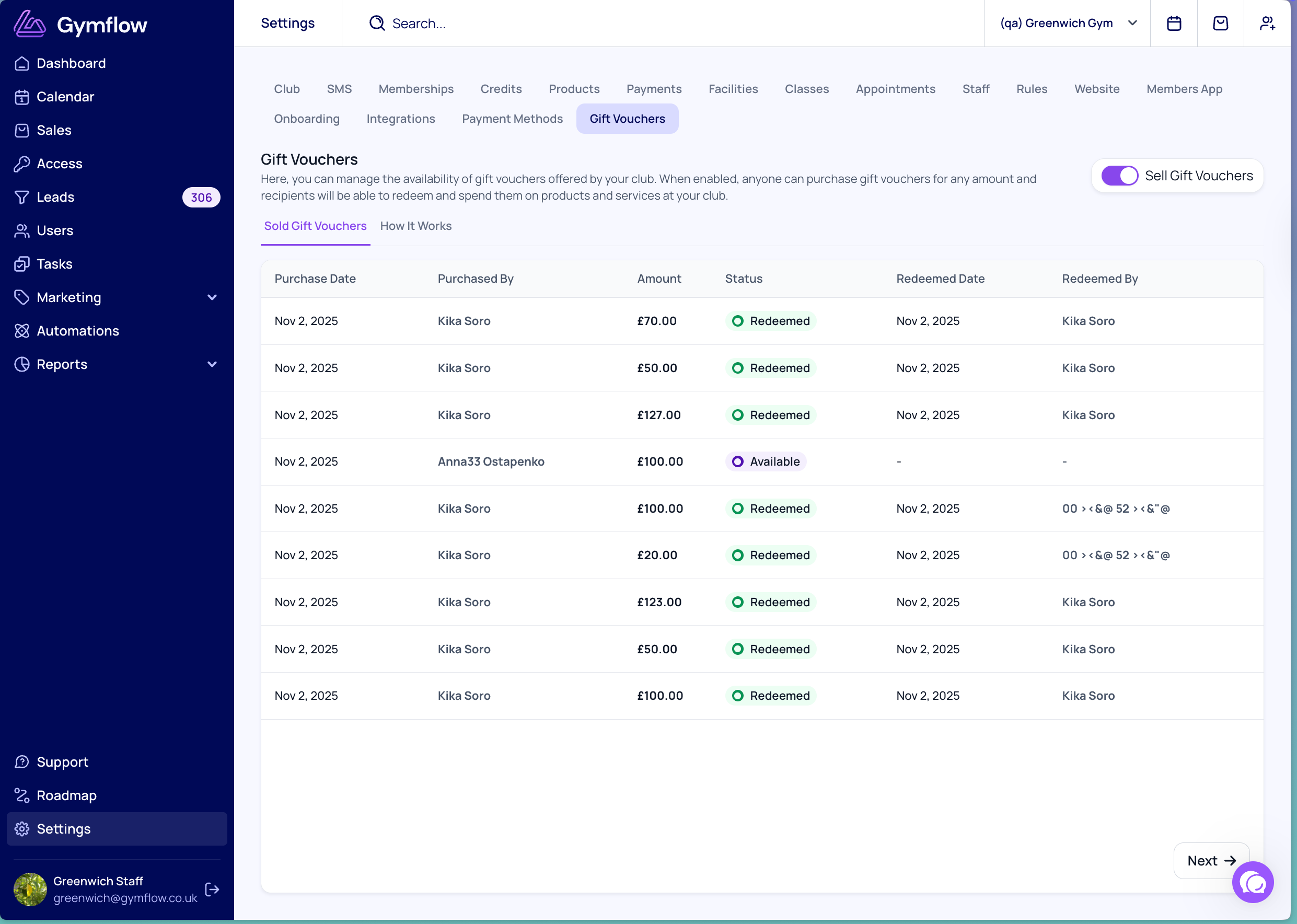This screenshot has height=924, width=1297.
Task: Expand the Reports menu chevron
Action: pos(212,364)
